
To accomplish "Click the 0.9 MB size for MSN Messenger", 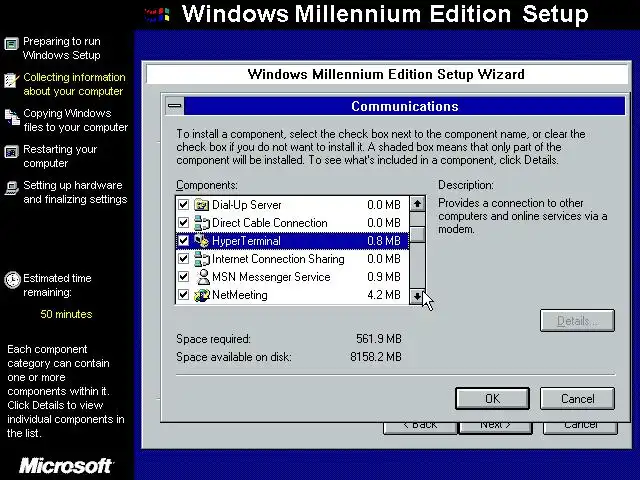I will pyautogui.click(x=384, y=277).
